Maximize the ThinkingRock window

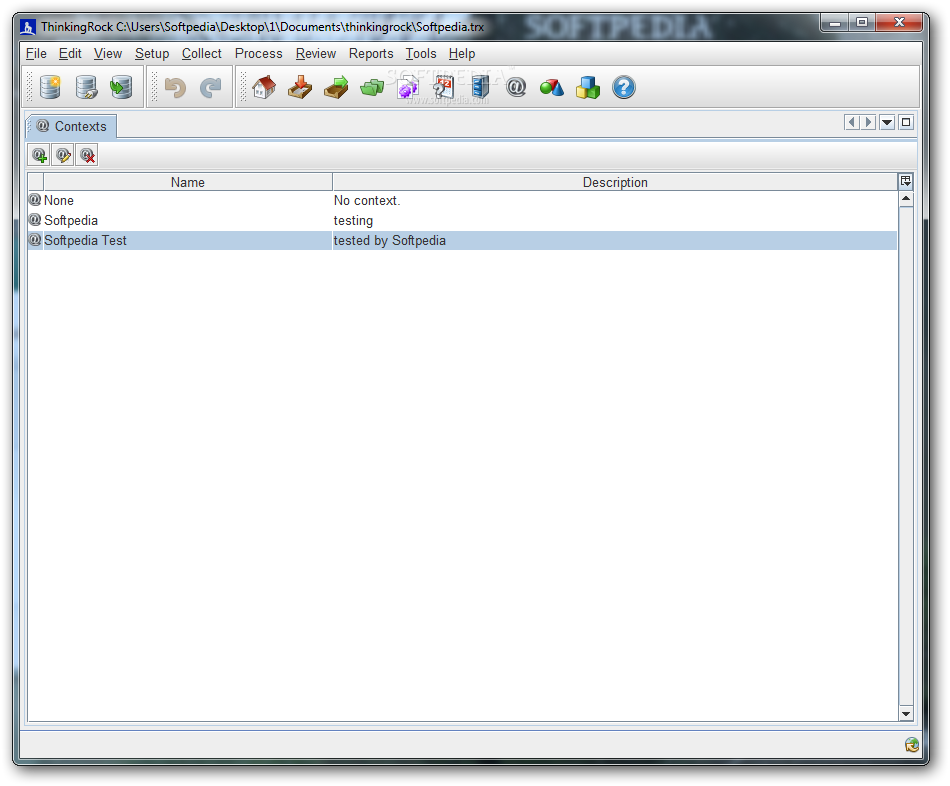862,23
